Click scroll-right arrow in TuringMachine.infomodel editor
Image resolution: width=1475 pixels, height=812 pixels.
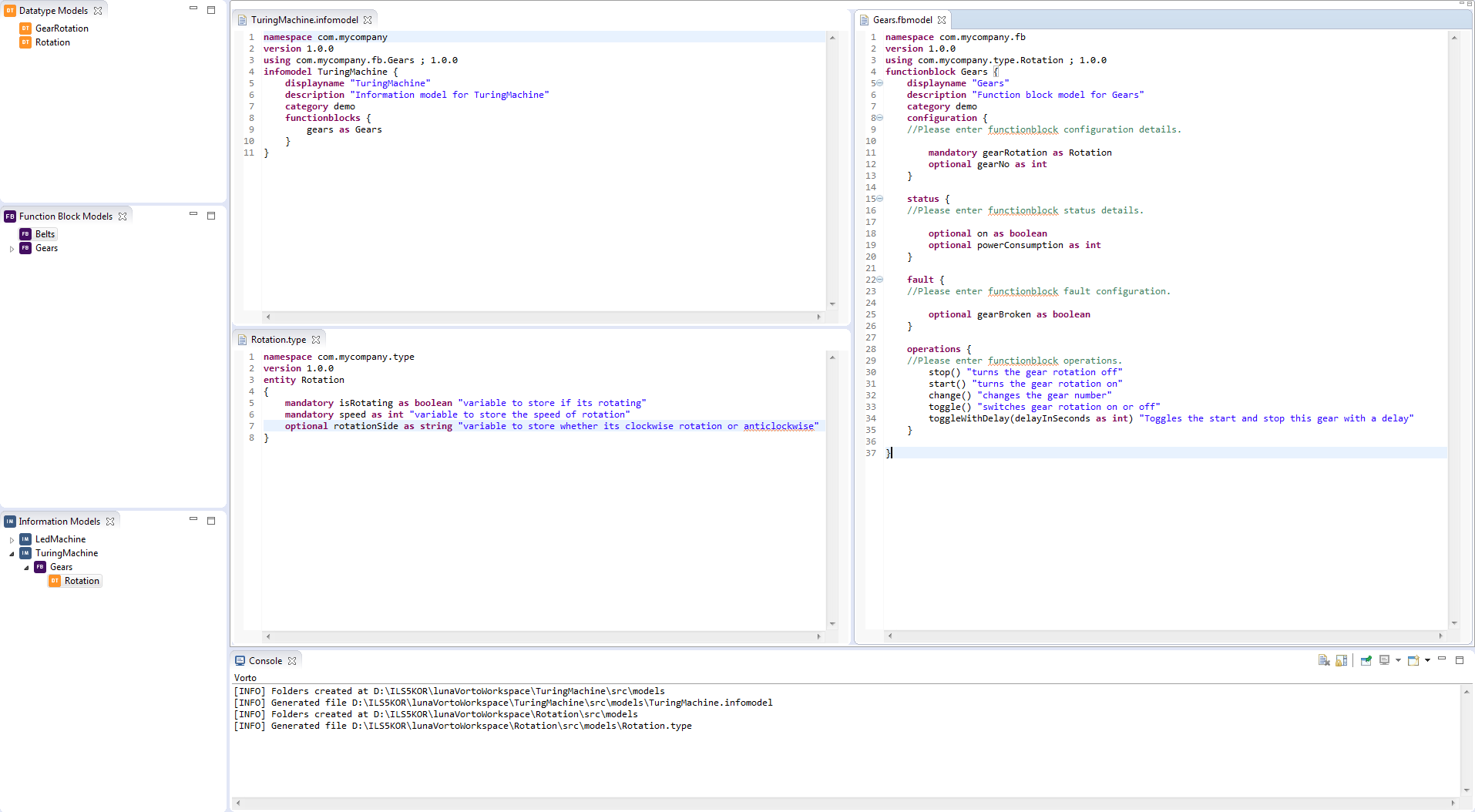point(818,317)
